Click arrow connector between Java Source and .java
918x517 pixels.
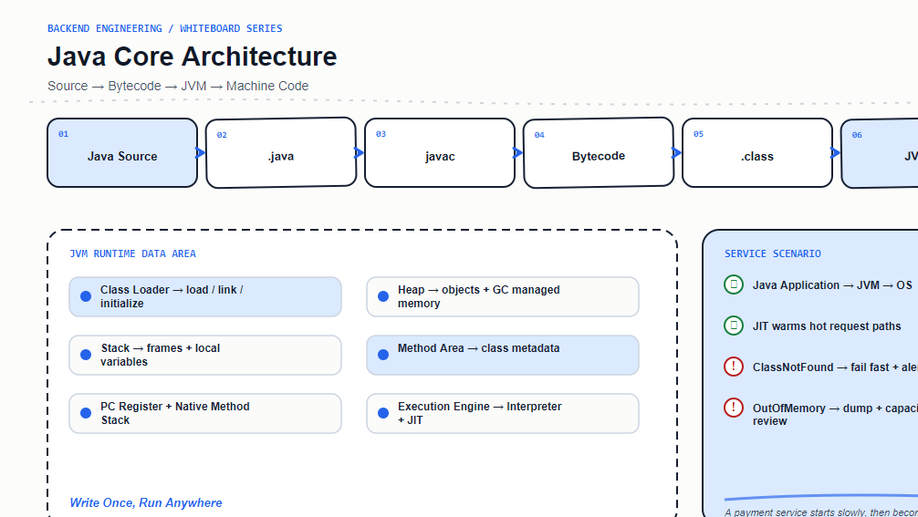[x=200, y=153]
